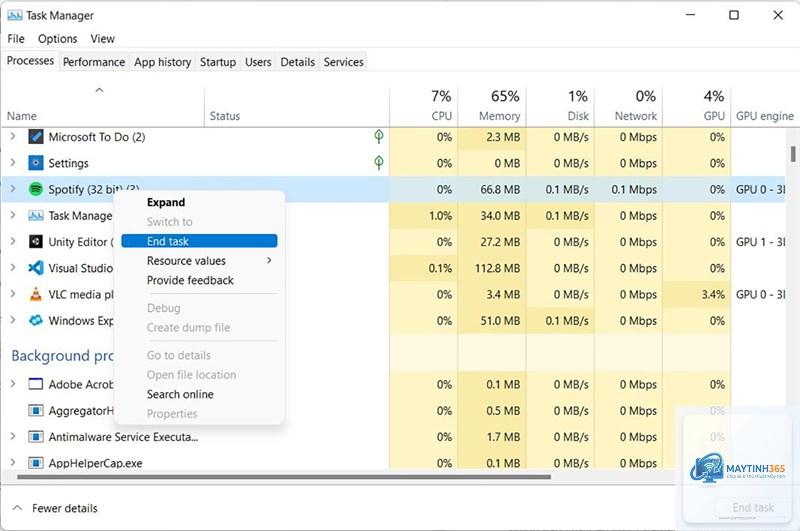Choose End task in context menu
The height and width of the screenshot is (531, 800).
[x=199, y=241]
